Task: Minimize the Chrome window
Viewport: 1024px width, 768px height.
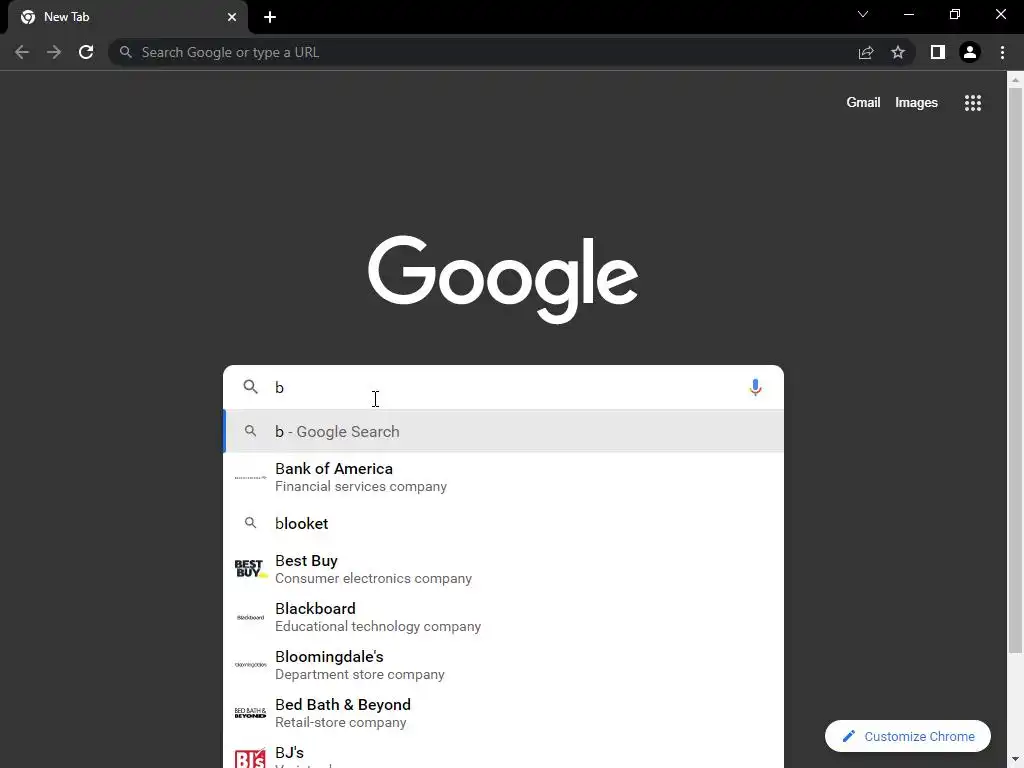Action: [x=909, y=14]
